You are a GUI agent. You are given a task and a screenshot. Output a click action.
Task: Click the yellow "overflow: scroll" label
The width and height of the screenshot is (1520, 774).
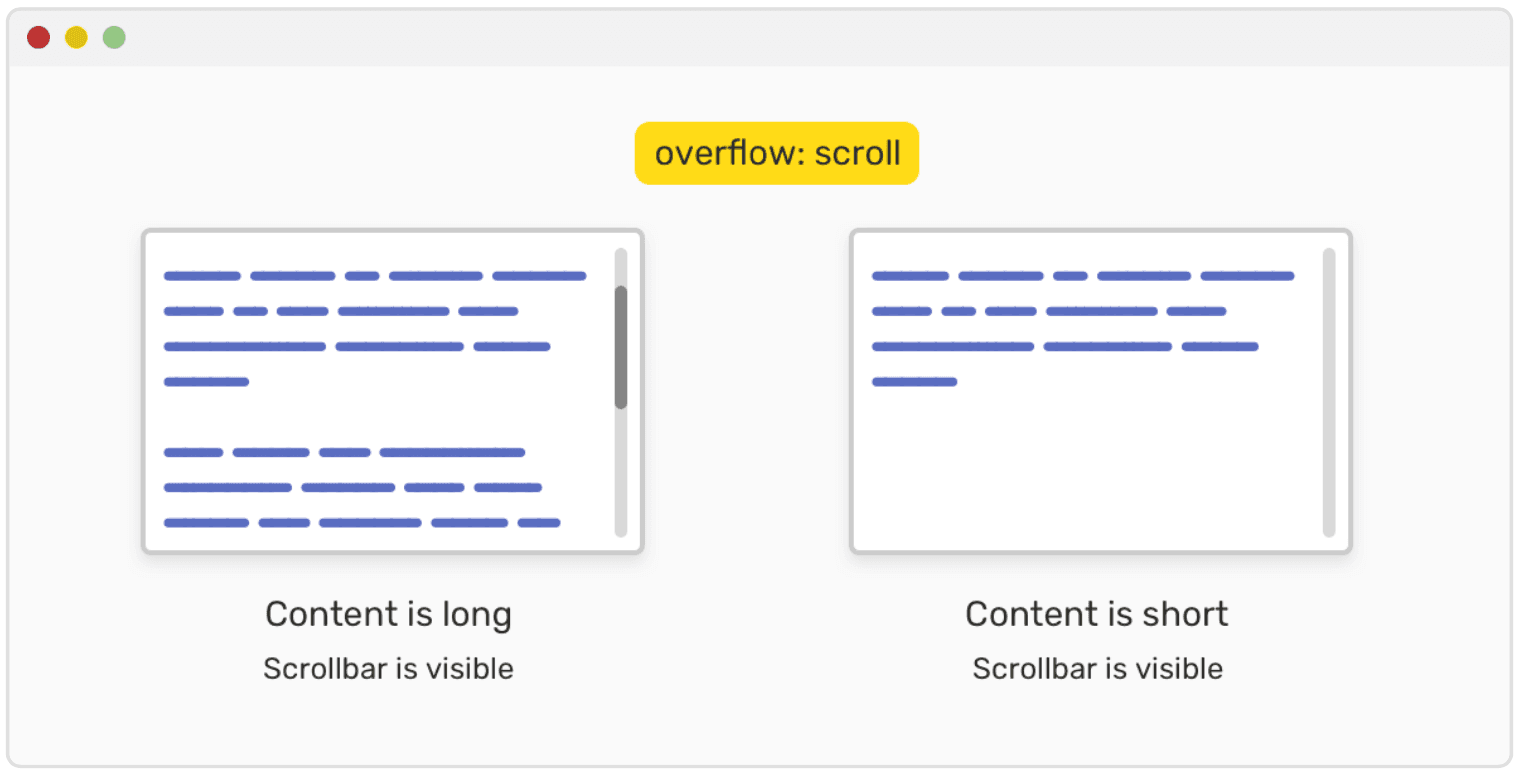777,153
